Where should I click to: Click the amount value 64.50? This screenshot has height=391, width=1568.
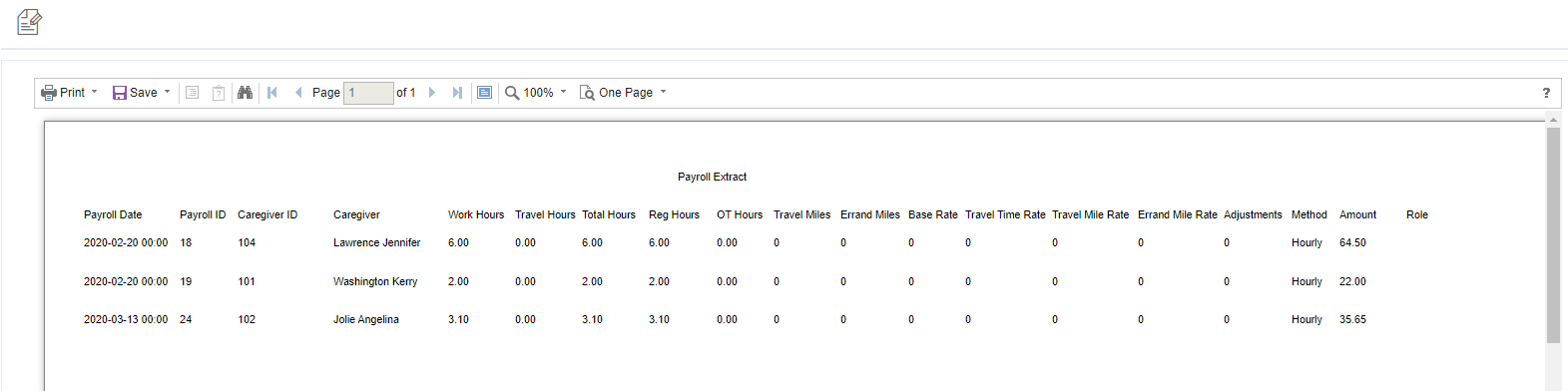1352,242
